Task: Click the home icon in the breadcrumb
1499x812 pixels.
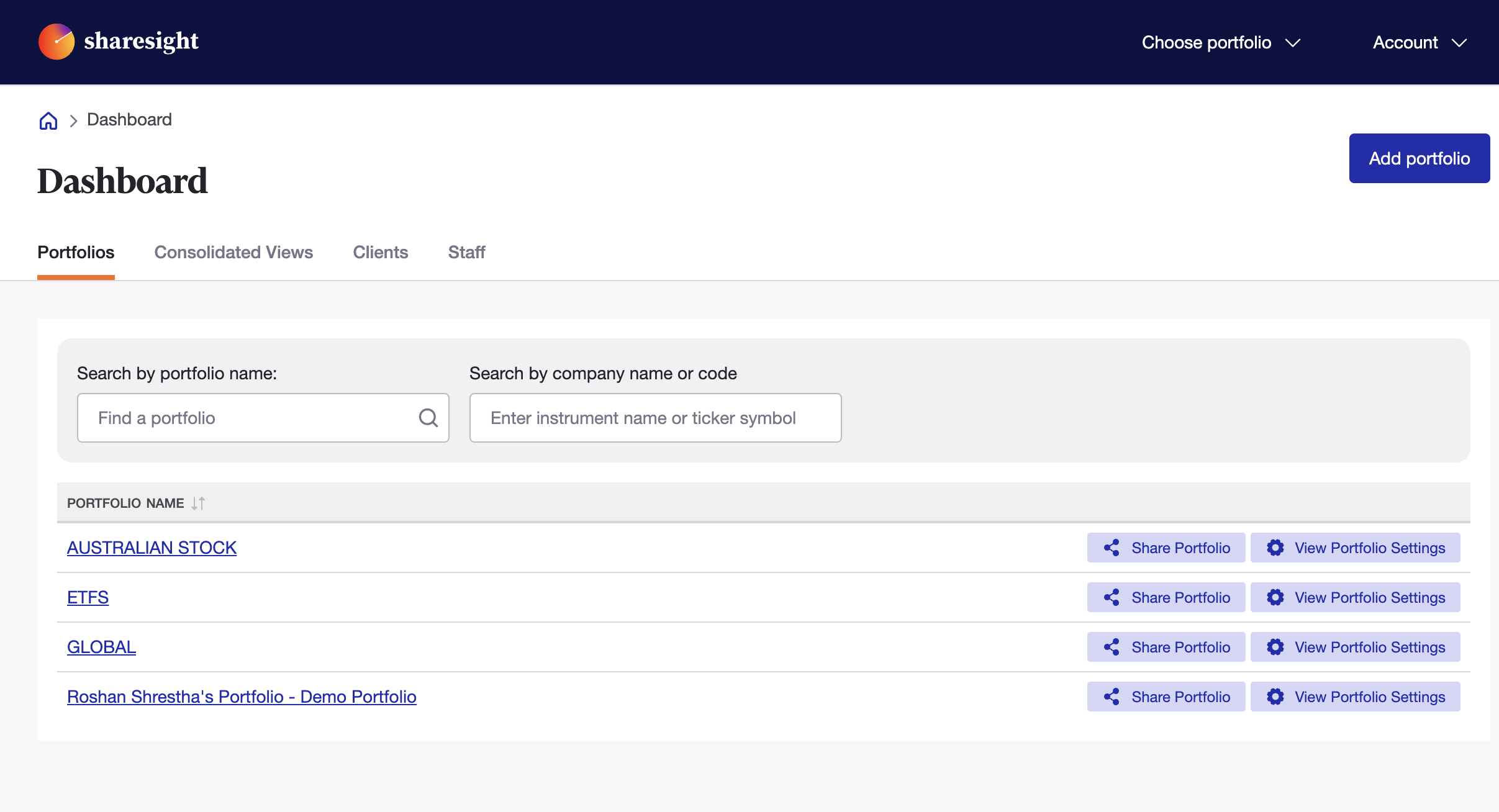Action: [x=48, y=120]
